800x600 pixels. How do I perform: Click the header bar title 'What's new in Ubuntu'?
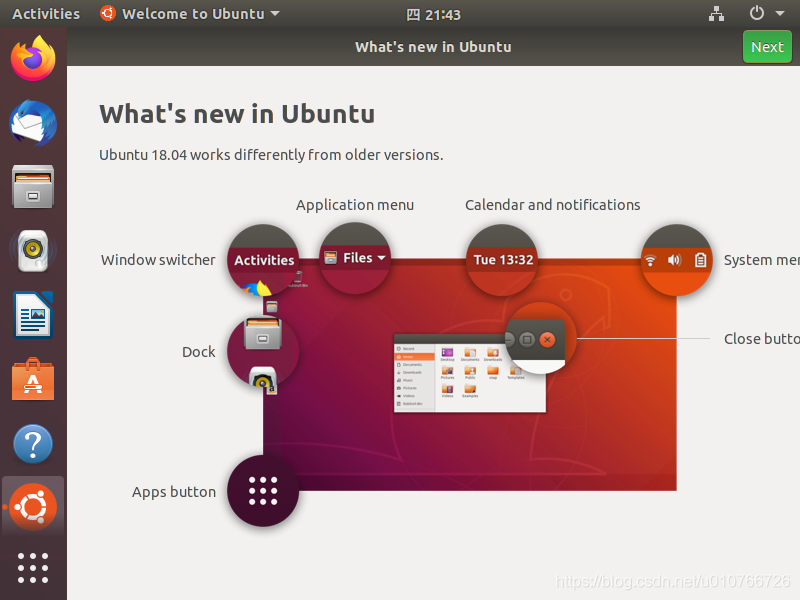click(x=433, y=47)
